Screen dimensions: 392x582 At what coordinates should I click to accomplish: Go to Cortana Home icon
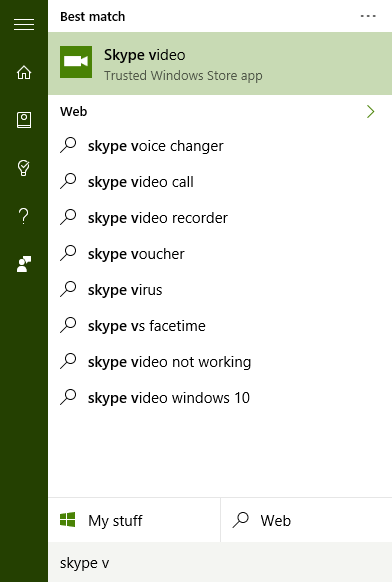24,72
